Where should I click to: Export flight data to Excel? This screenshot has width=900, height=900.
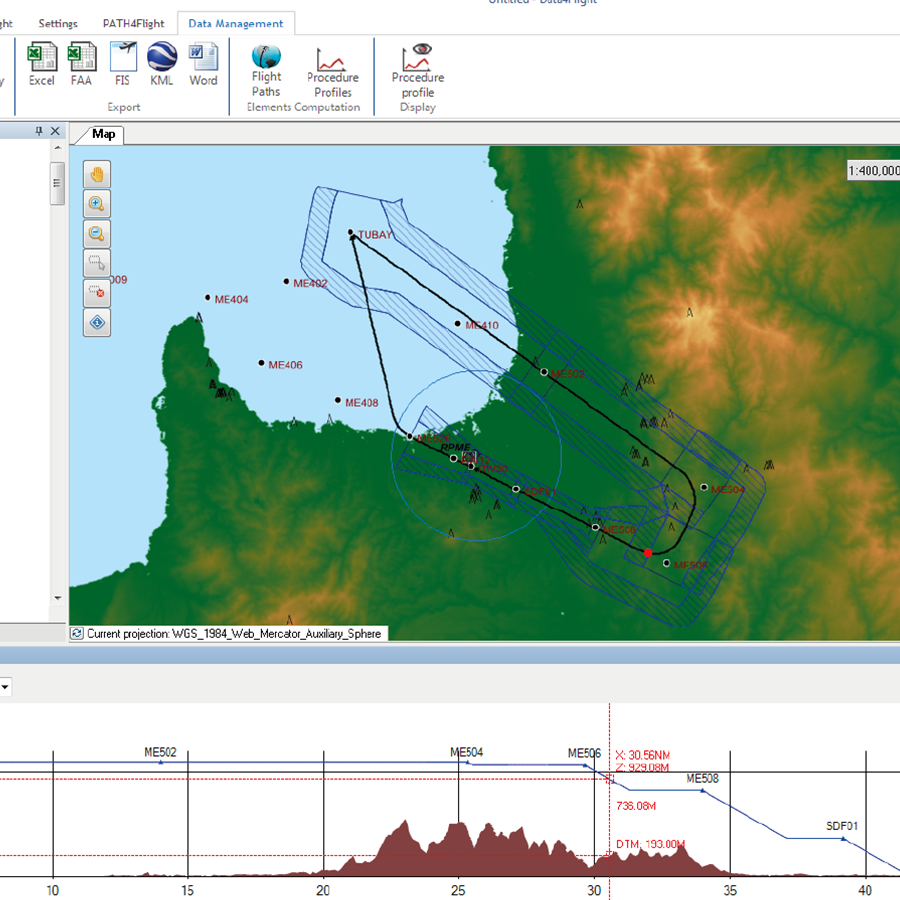tap(41, 62)
